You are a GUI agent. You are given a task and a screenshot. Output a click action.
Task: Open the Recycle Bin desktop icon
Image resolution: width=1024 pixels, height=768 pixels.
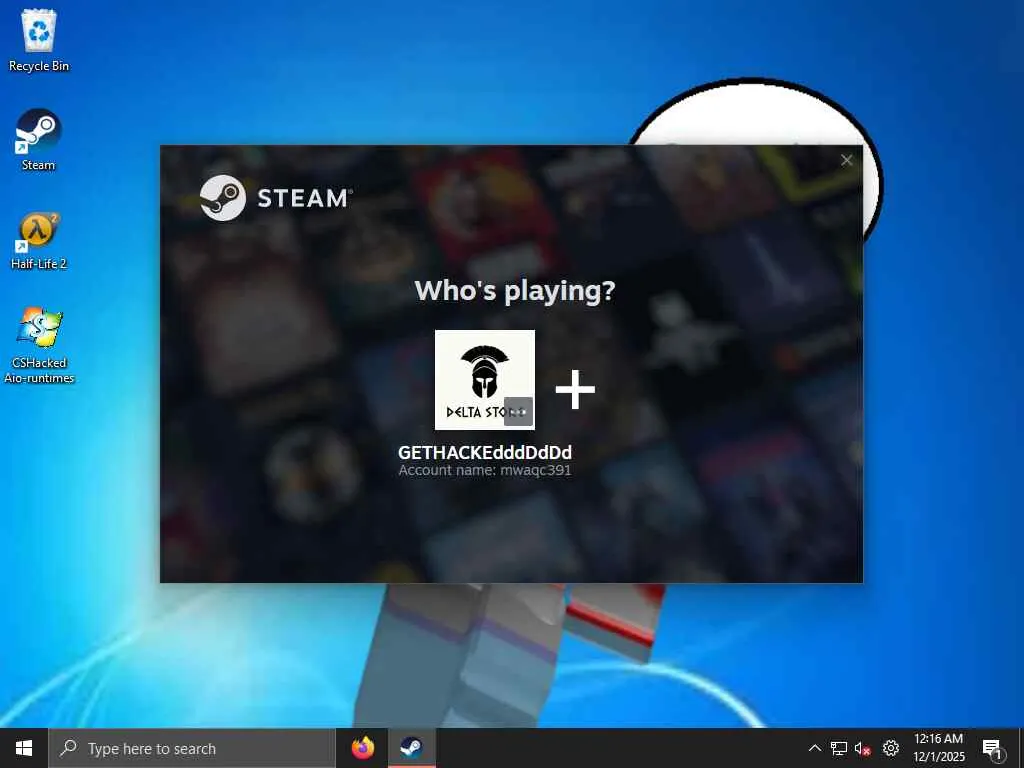tap(39, 40)
